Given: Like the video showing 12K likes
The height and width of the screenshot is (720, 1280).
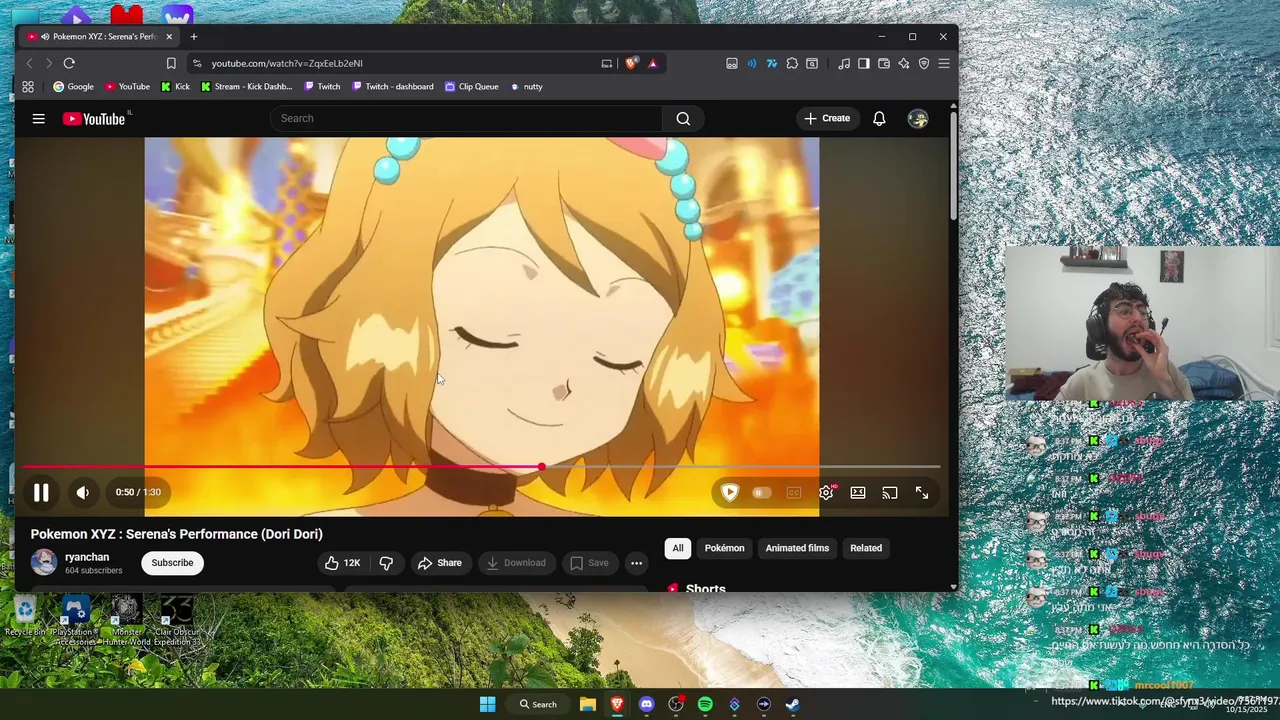Looking at the screenshot, I should (x=342, y=563).
